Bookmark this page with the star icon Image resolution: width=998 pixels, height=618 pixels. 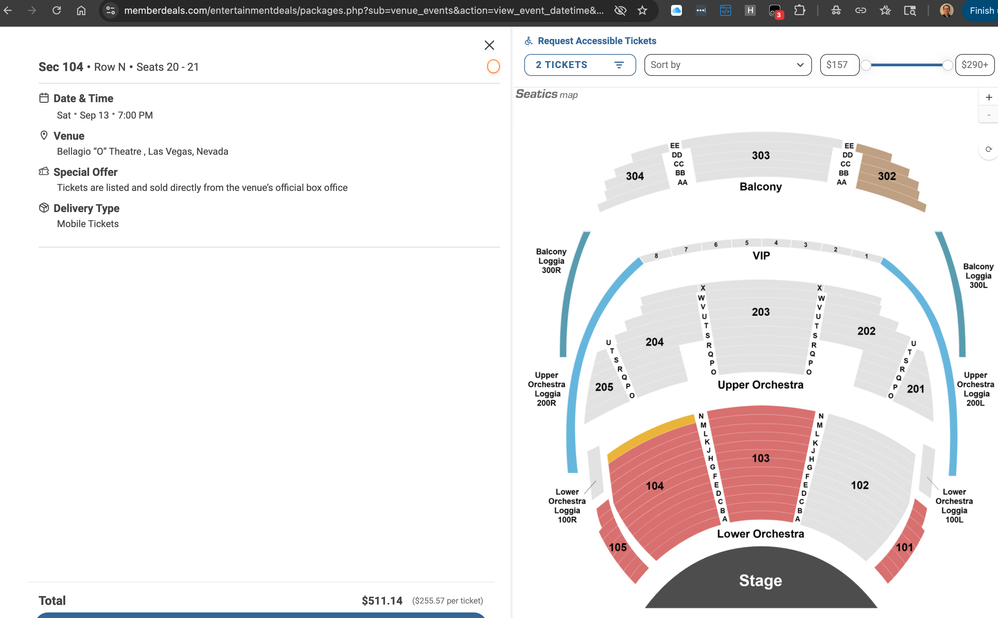[x=642, y=10]
